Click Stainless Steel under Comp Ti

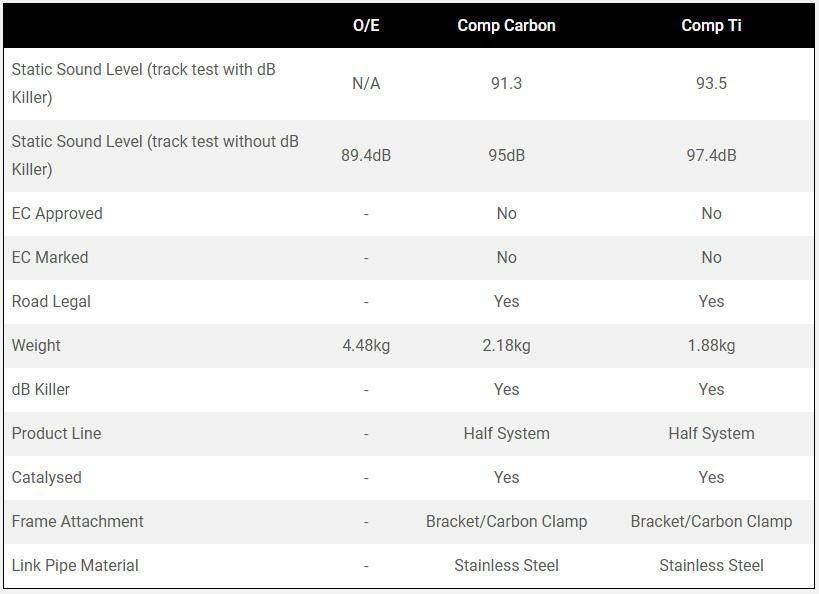pyautogui.click(x=711, y=565)
